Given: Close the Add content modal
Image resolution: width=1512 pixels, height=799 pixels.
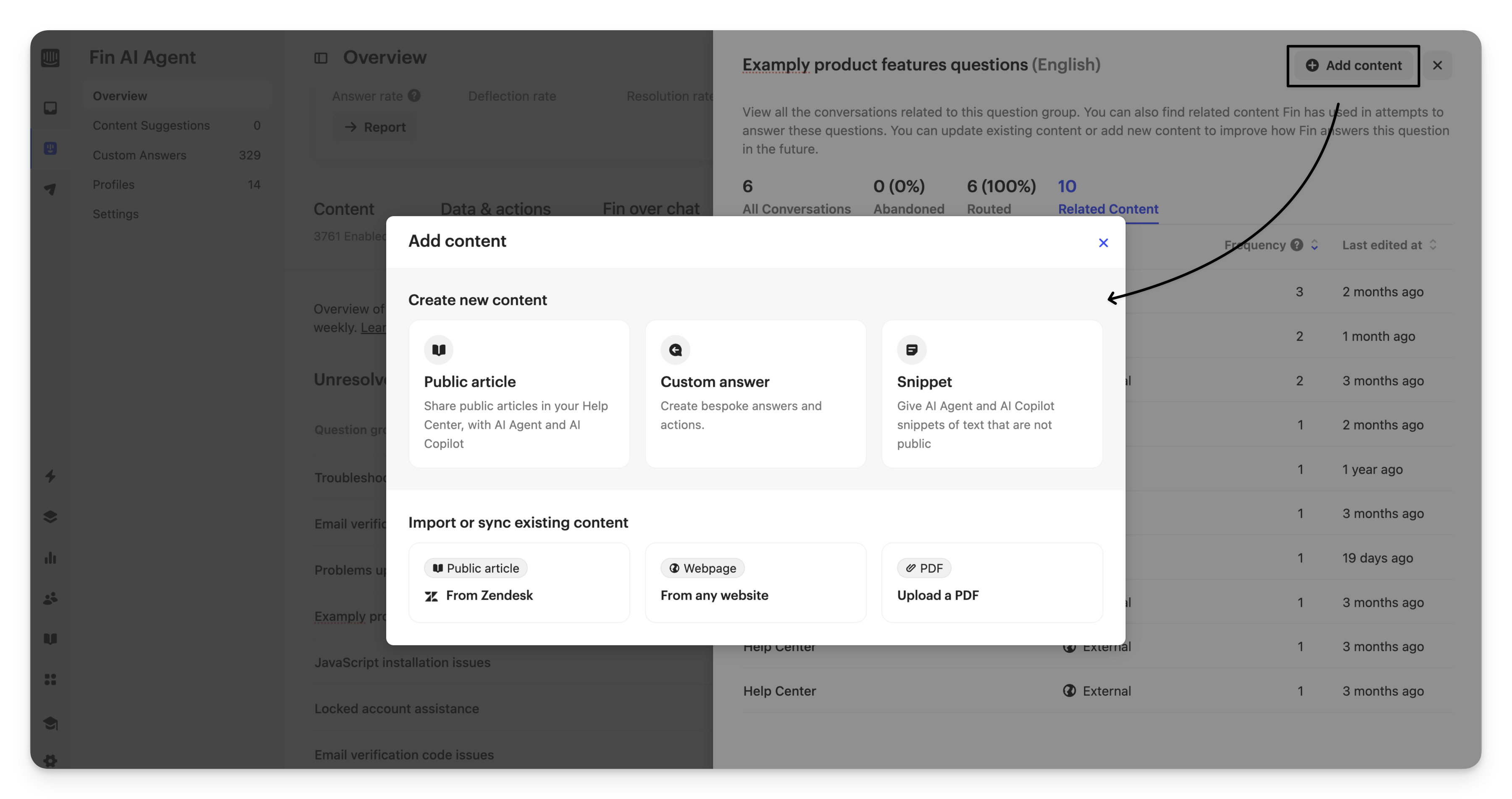Looking at the screenshot, I should 1103,243.
